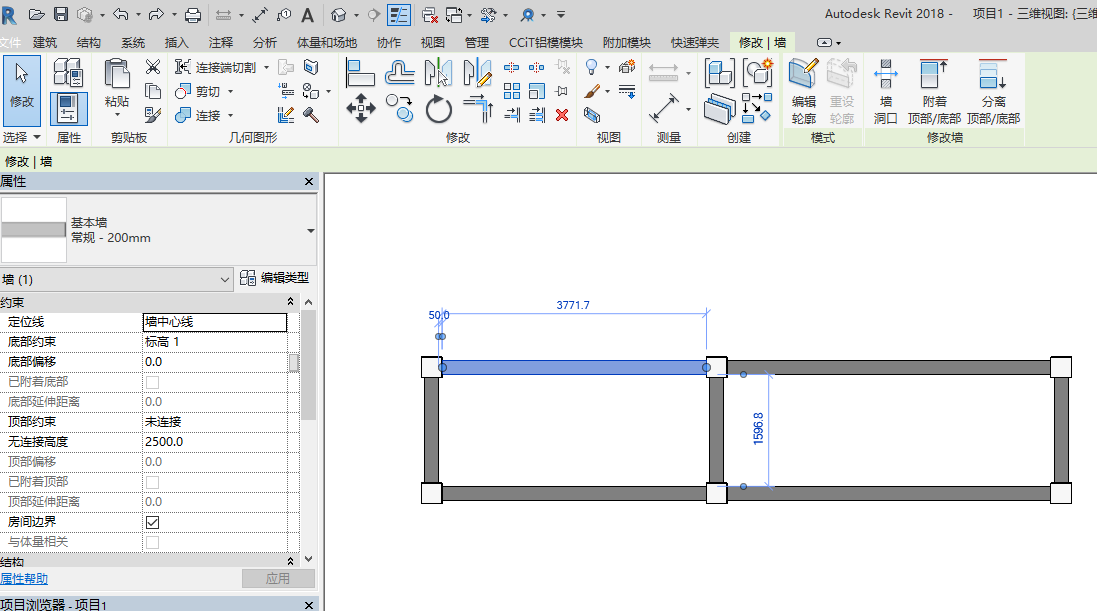Screen dimensions: 1097x611
Task: Open the 连接端切割 dropdown arrow
Action: tap(267, 67)
